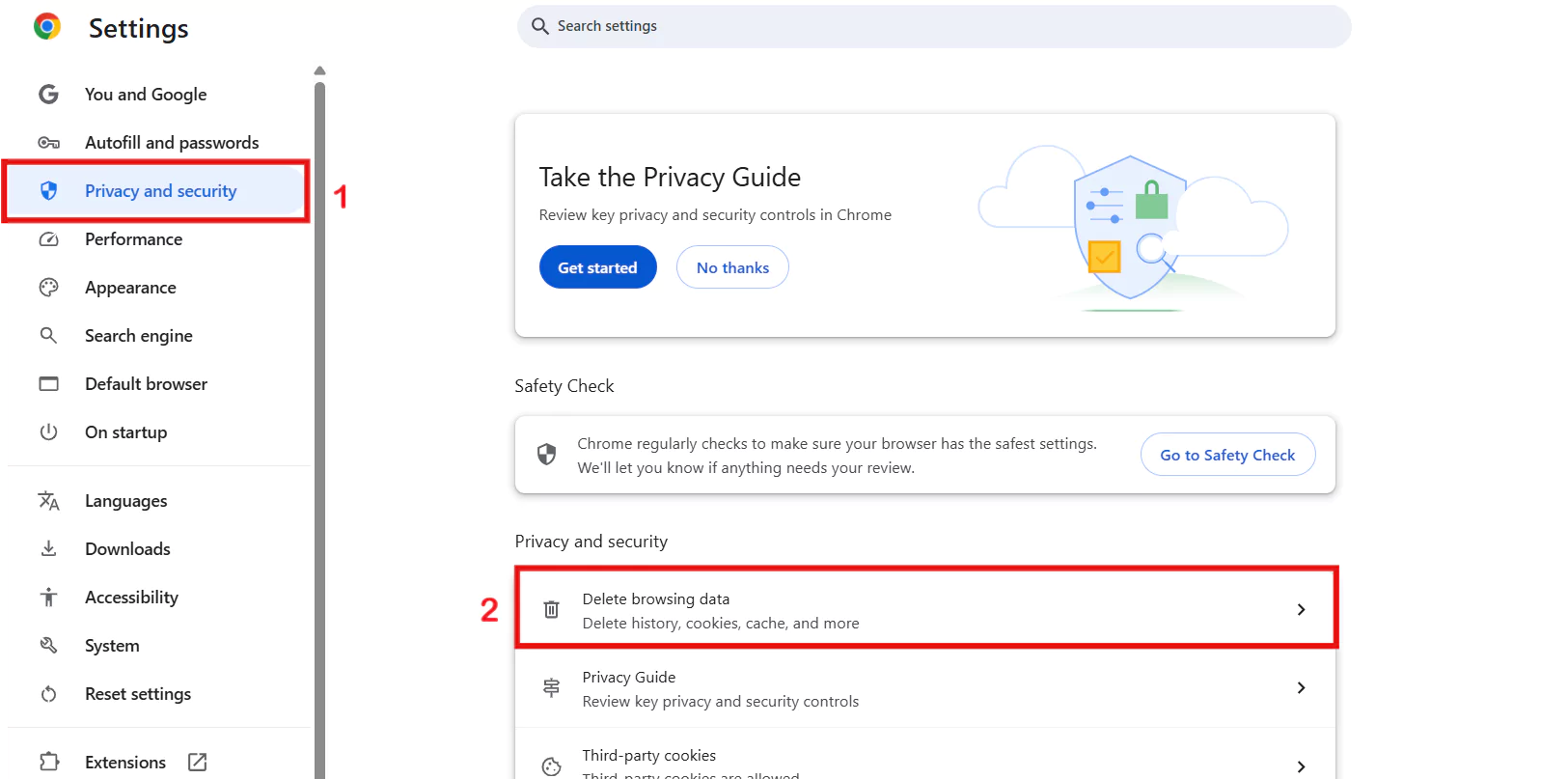Expand Privacy Guide row chevron

1301,688
